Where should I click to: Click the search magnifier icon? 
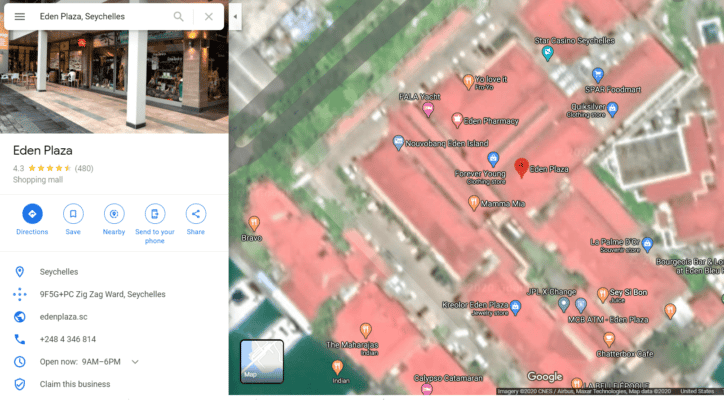[x=178, y=17]
